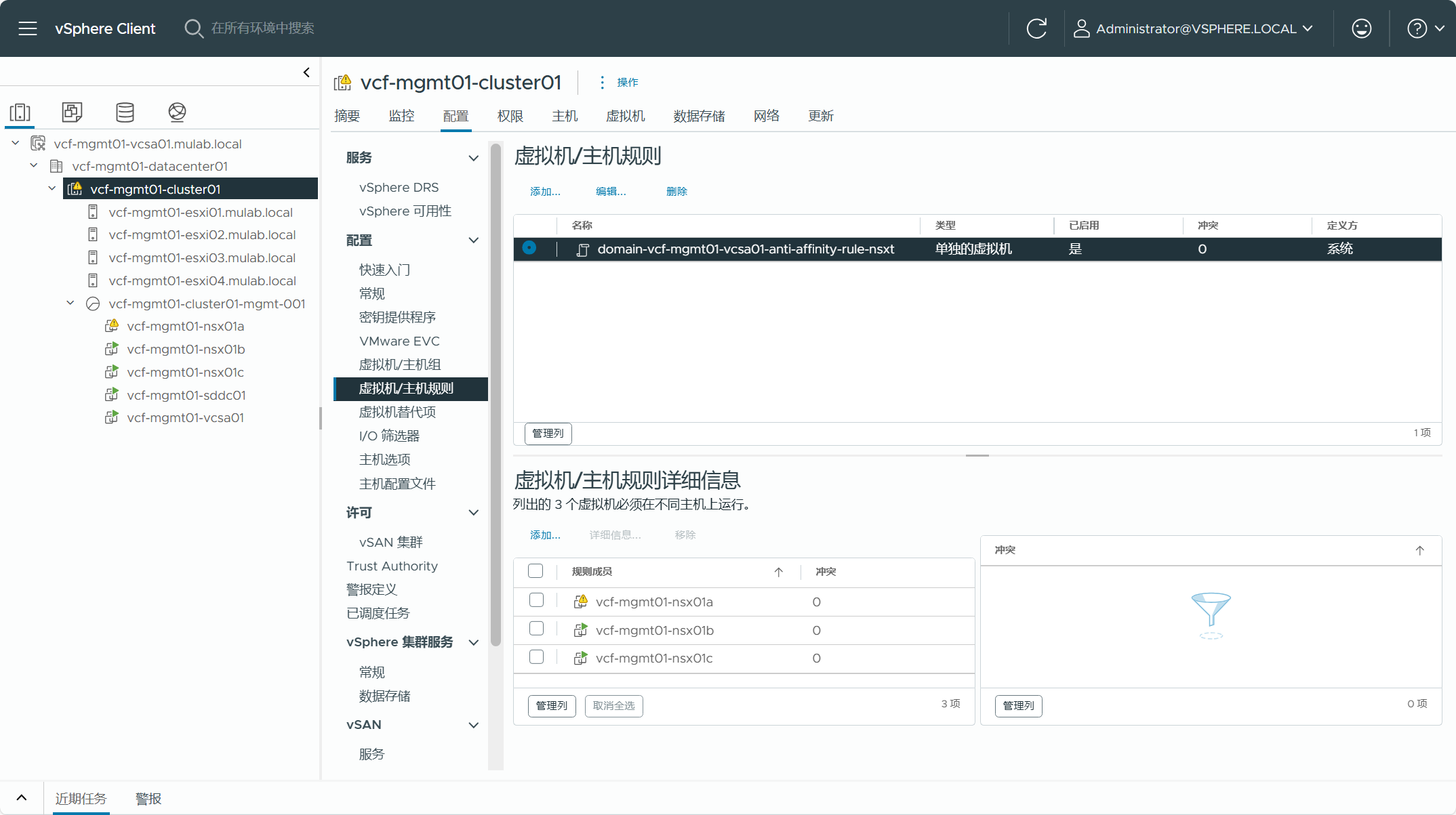Switch to Networking inventory view icon
The width and height of the screenshot is (1456, 815).
(177, 112)
